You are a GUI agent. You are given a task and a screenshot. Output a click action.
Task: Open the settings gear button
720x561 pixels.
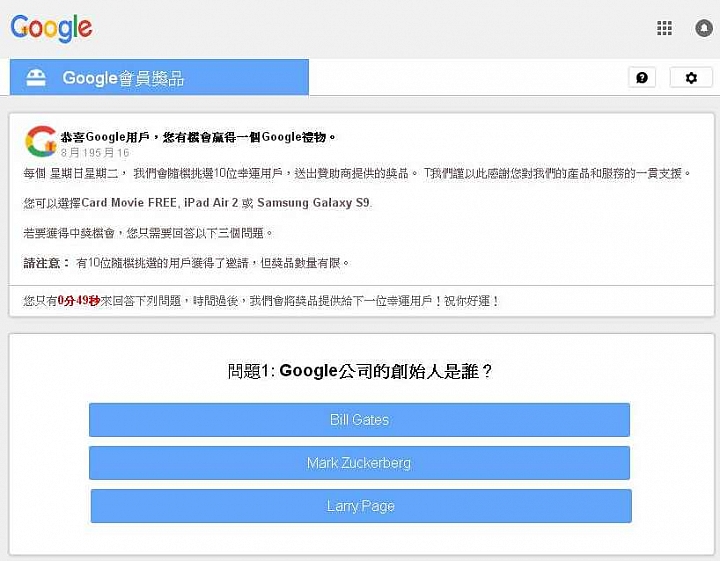click(691, 78)
